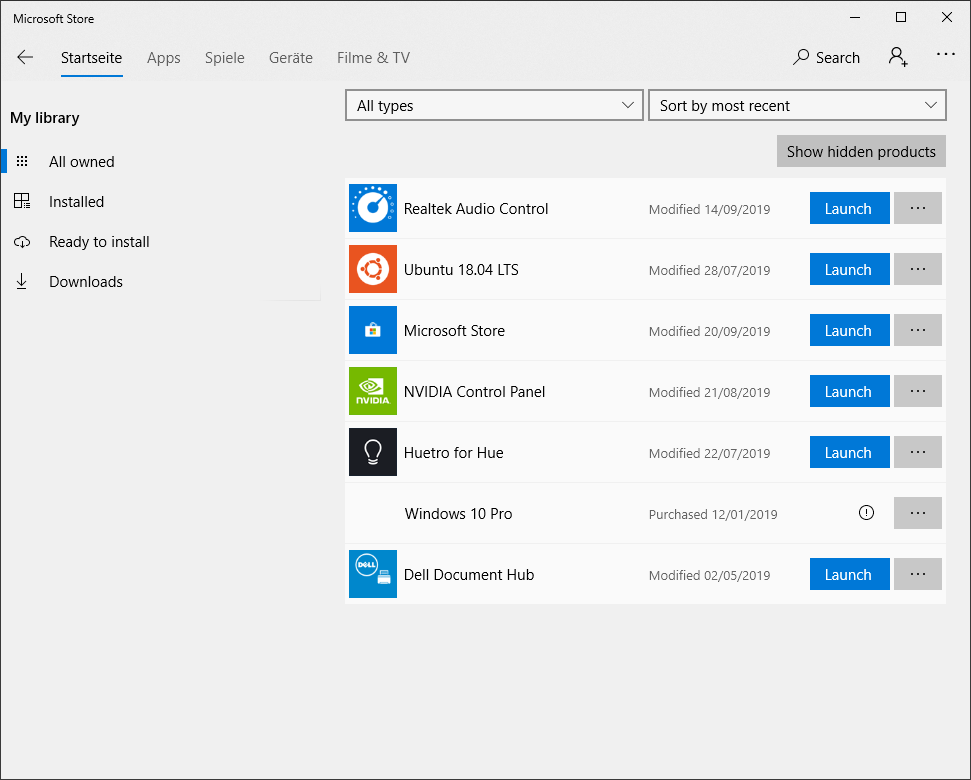Click the Downloads arrow icon
This screenshot has height=780, width=971.
[22, 282]
